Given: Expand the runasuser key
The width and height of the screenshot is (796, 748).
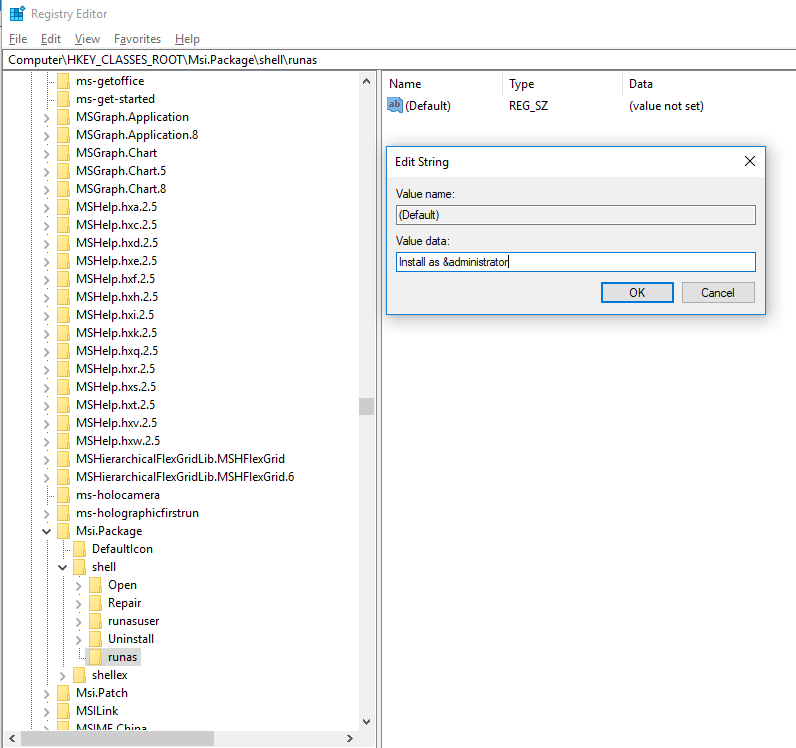Looking at the screenshot, I should [79, 621].
